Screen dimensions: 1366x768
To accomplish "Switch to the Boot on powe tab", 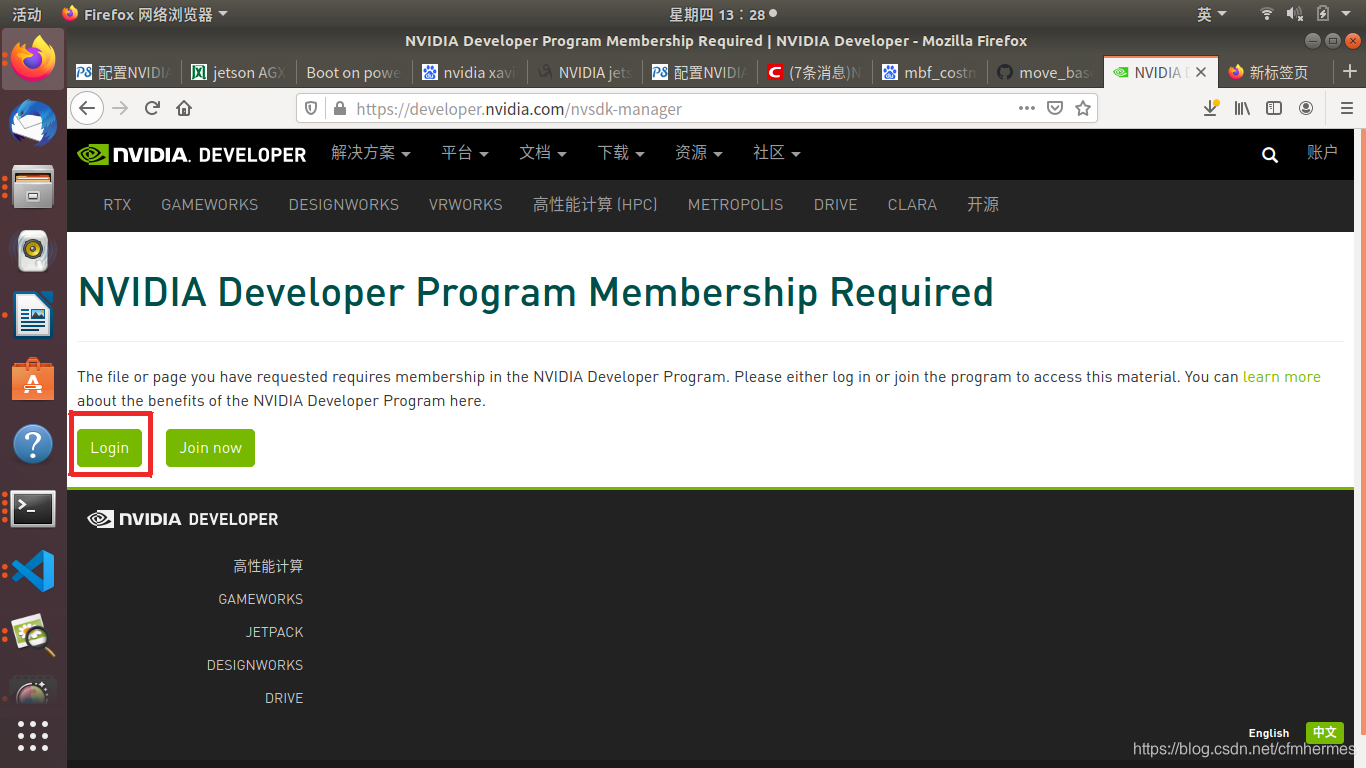I will [x=353, y=72].
